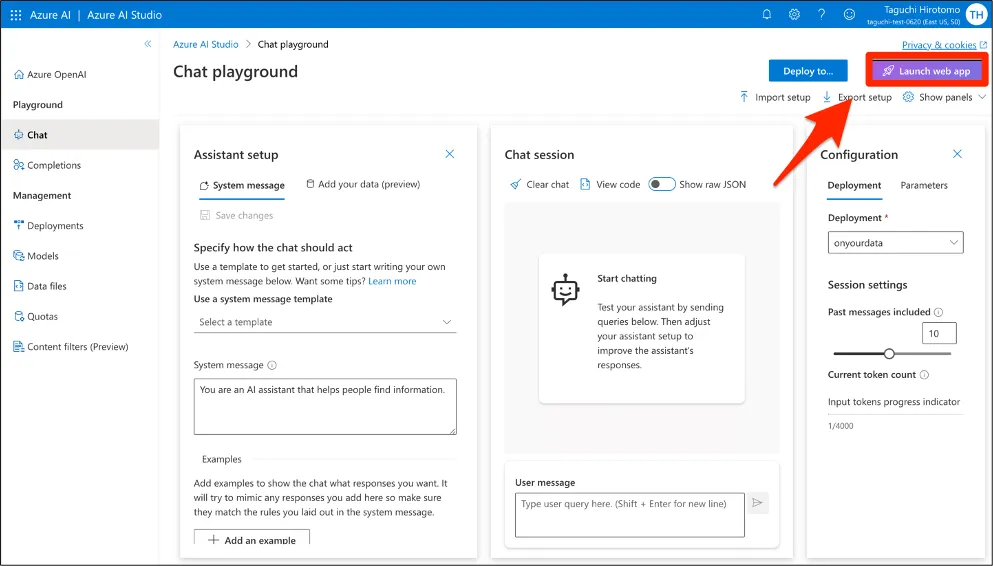Viewport: 993px width, 566px height.
Task: Switch to the Parameters tab
Action: [x=924, y=185]
